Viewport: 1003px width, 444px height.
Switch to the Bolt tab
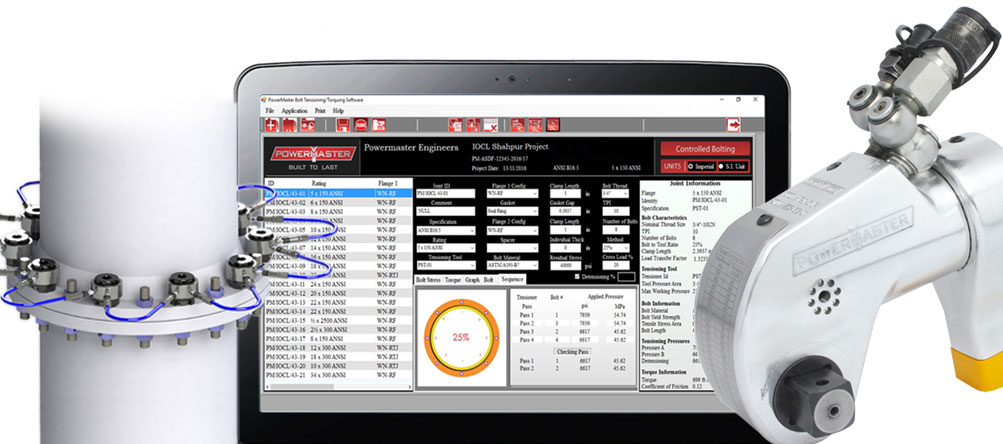coord(488,280)
